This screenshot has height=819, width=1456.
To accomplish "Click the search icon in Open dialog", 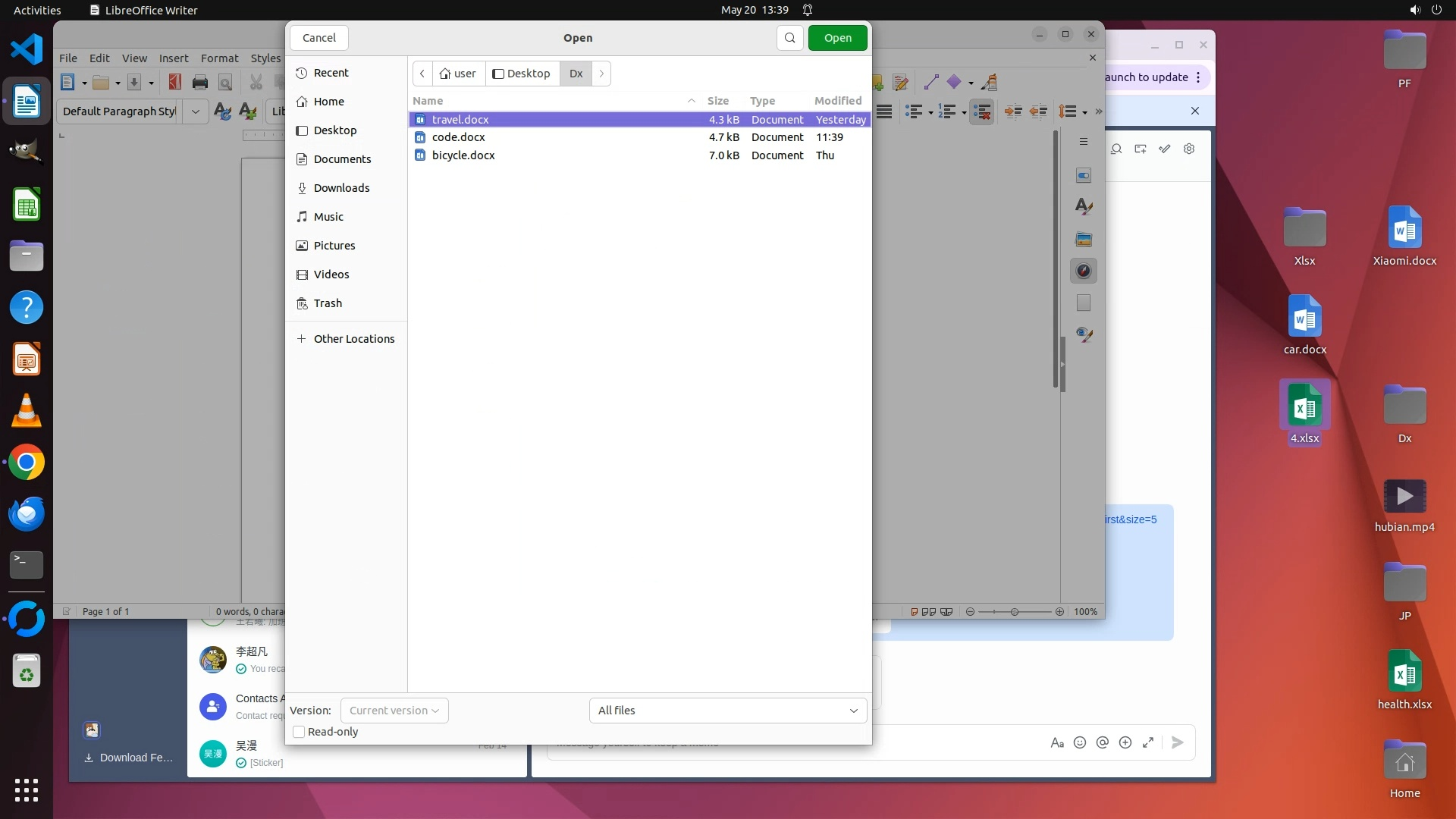I will click(789, 38).
